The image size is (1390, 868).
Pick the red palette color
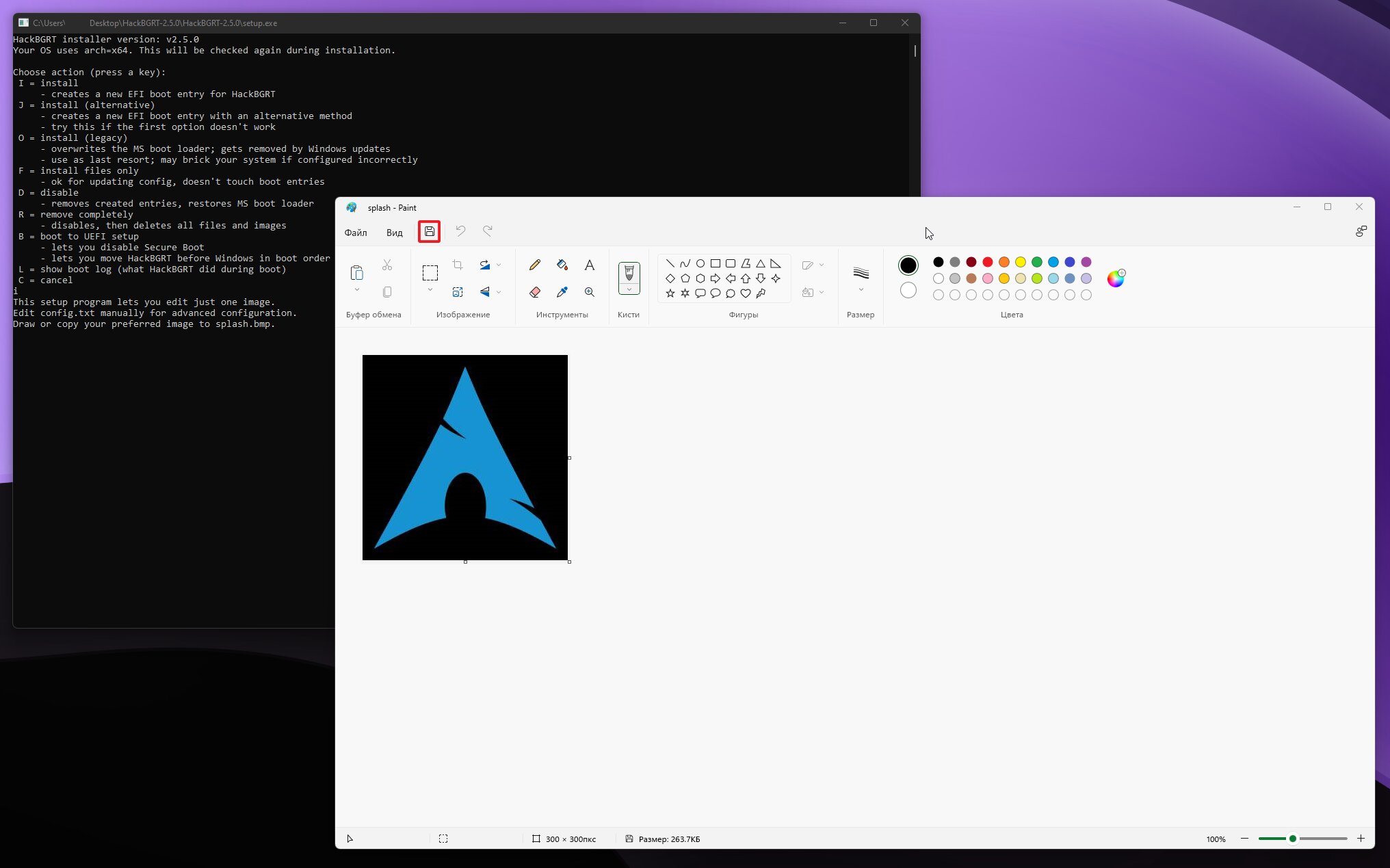tap(988, 262)
